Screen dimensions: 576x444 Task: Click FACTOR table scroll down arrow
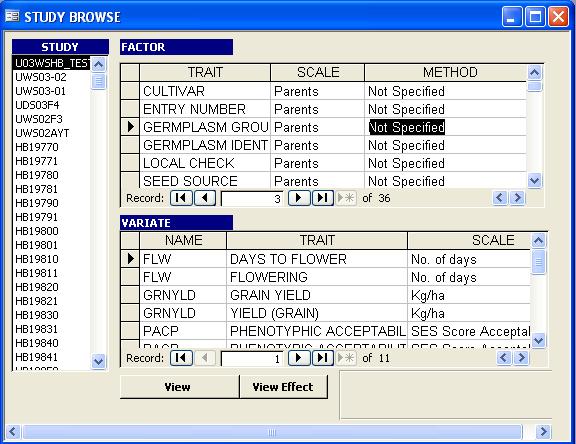534,180
